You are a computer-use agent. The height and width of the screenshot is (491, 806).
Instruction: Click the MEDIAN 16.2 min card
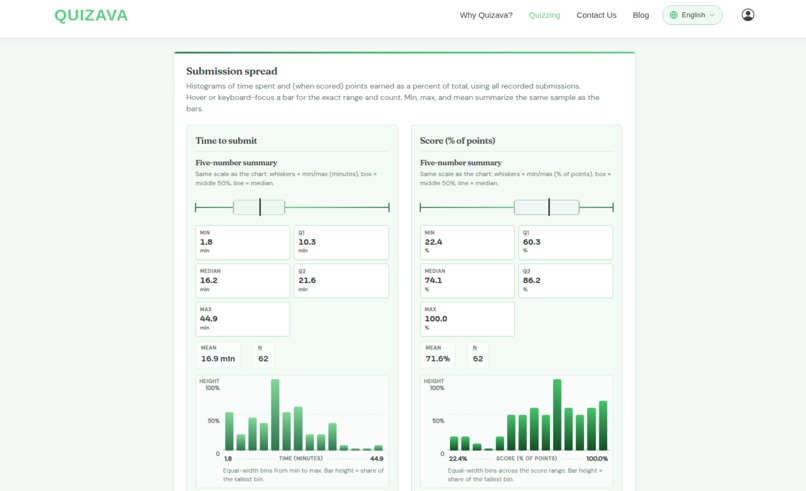click(x=243, y=281)
